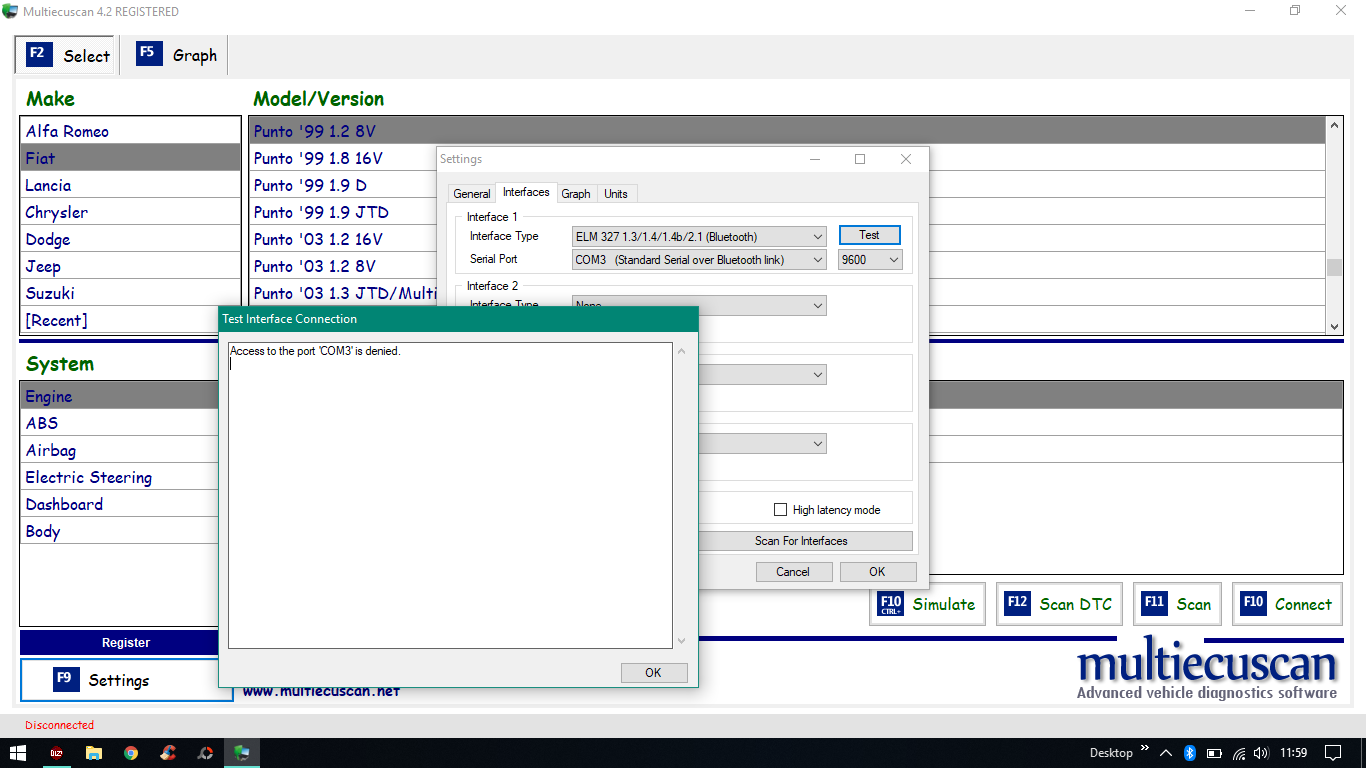This screenshot has height=768, width=1366.
Task: Click the Windows Start button
Action: coord(18,753)
